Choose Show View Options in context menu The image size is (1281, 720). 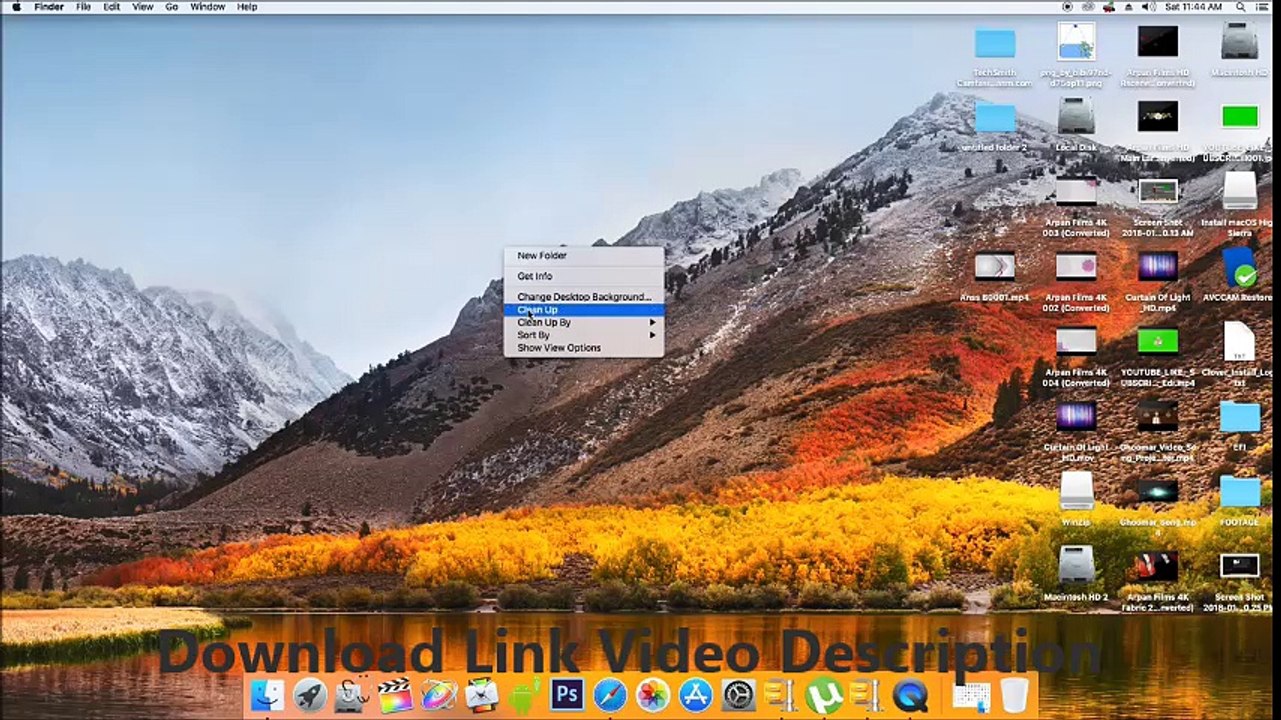[x=584, y=348]
